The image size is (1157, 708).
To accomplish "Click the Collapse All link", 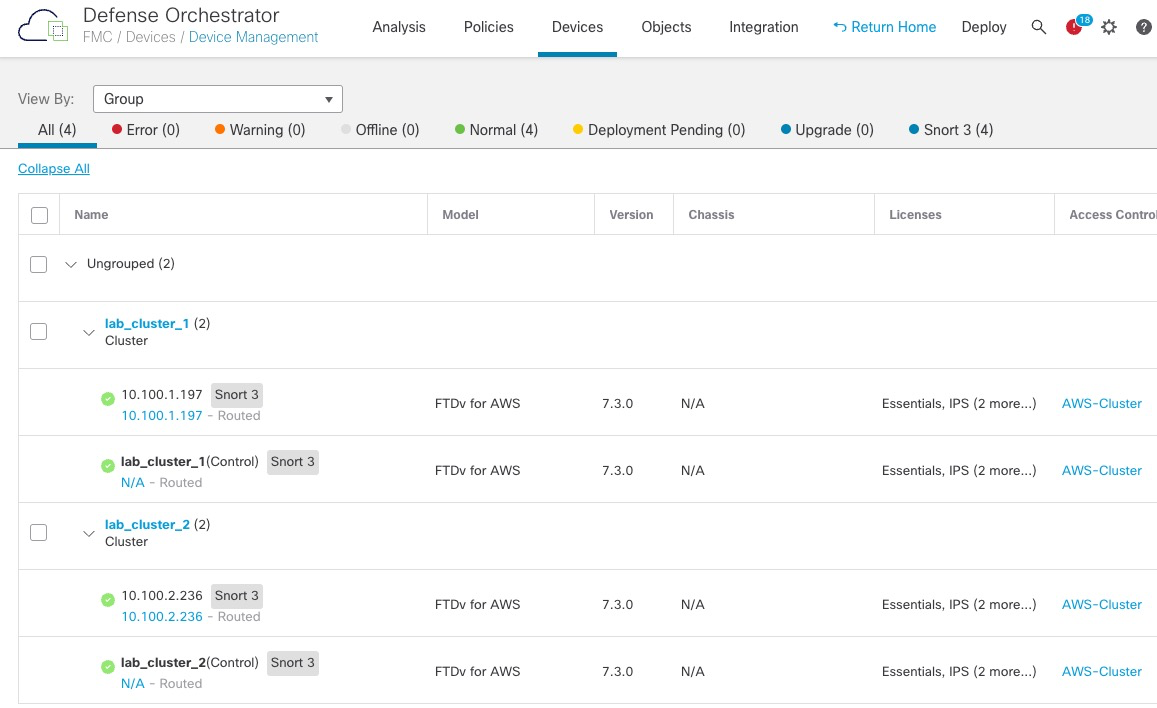I will click(x=53, y=168).
